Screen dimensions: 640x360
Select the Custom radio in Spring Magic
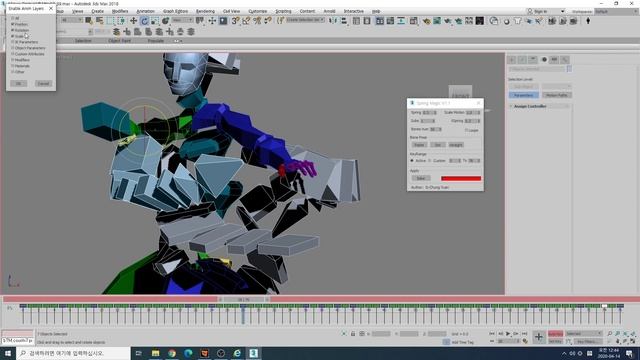point(429,161)
